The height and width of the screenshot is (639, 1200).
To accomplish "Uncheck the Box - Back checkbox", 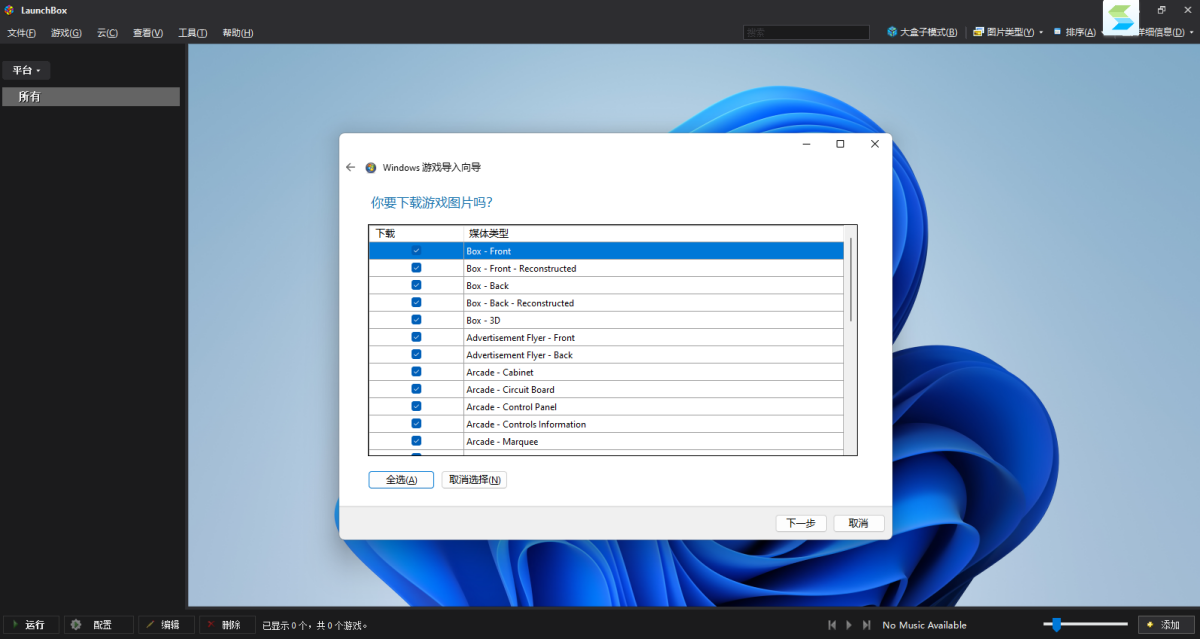I will click(416, 285).
